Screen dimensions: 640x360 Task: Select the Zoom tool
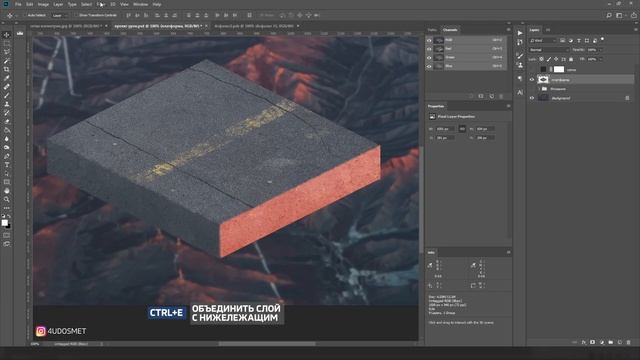point(6,200)
